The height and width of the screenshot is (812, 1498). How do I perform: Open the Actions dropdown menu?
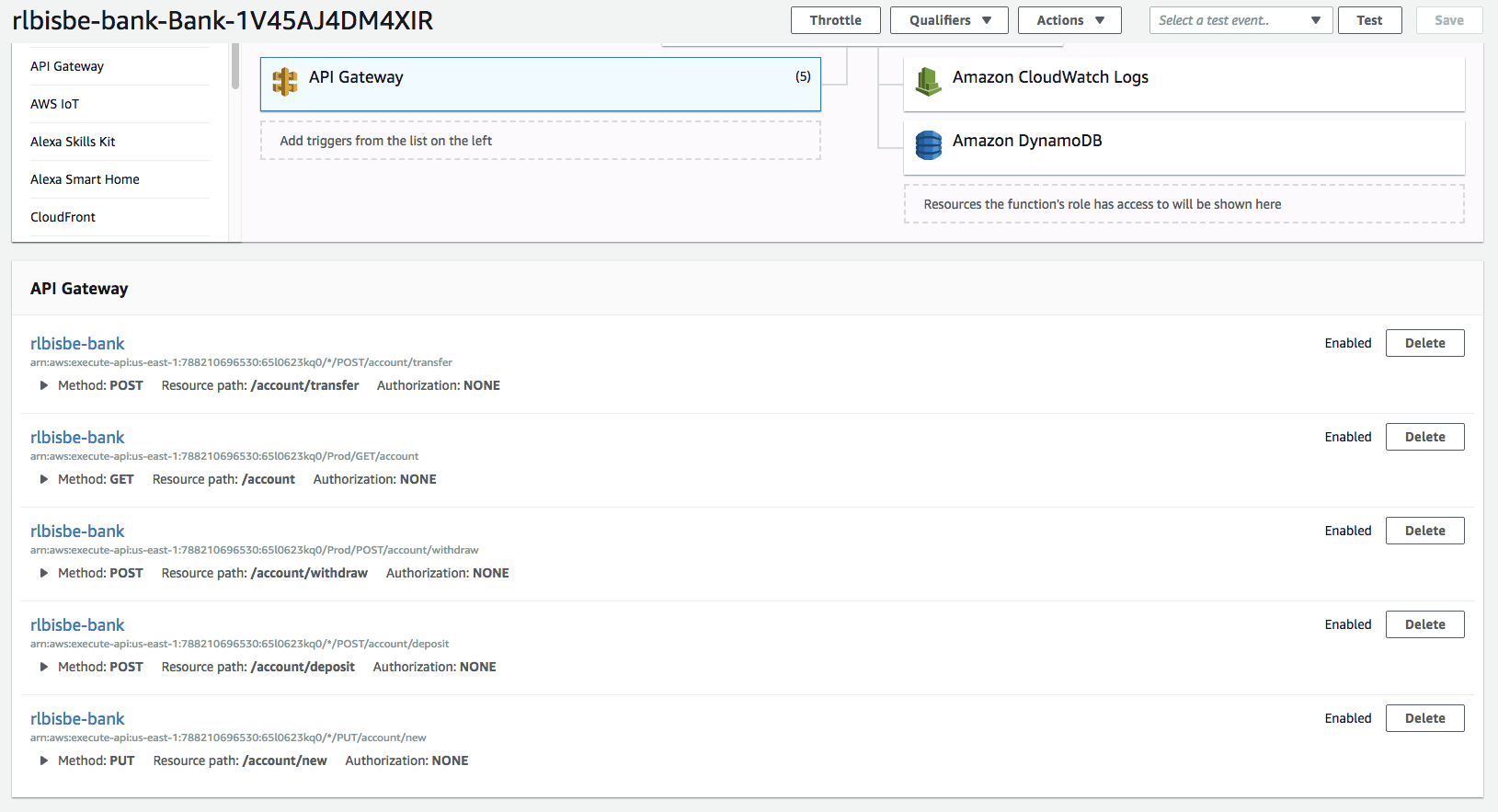1069,20
